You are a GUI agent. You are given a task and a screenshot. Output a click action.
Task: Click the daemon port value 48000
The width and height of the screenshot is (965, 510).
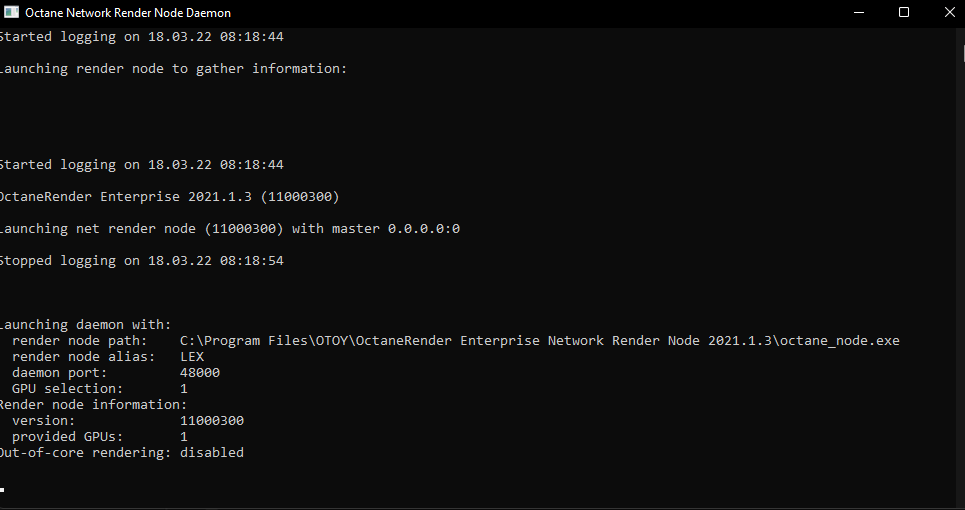tap(200, 373)
